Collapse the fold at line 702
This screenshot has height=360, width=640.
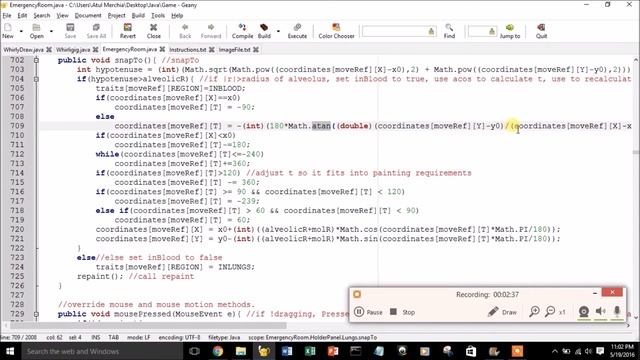click(36, 60)
